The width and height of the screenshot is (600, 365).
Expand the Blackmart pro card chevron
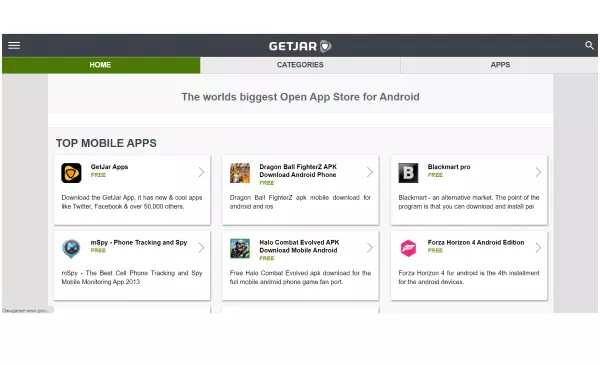coord(538,172)
